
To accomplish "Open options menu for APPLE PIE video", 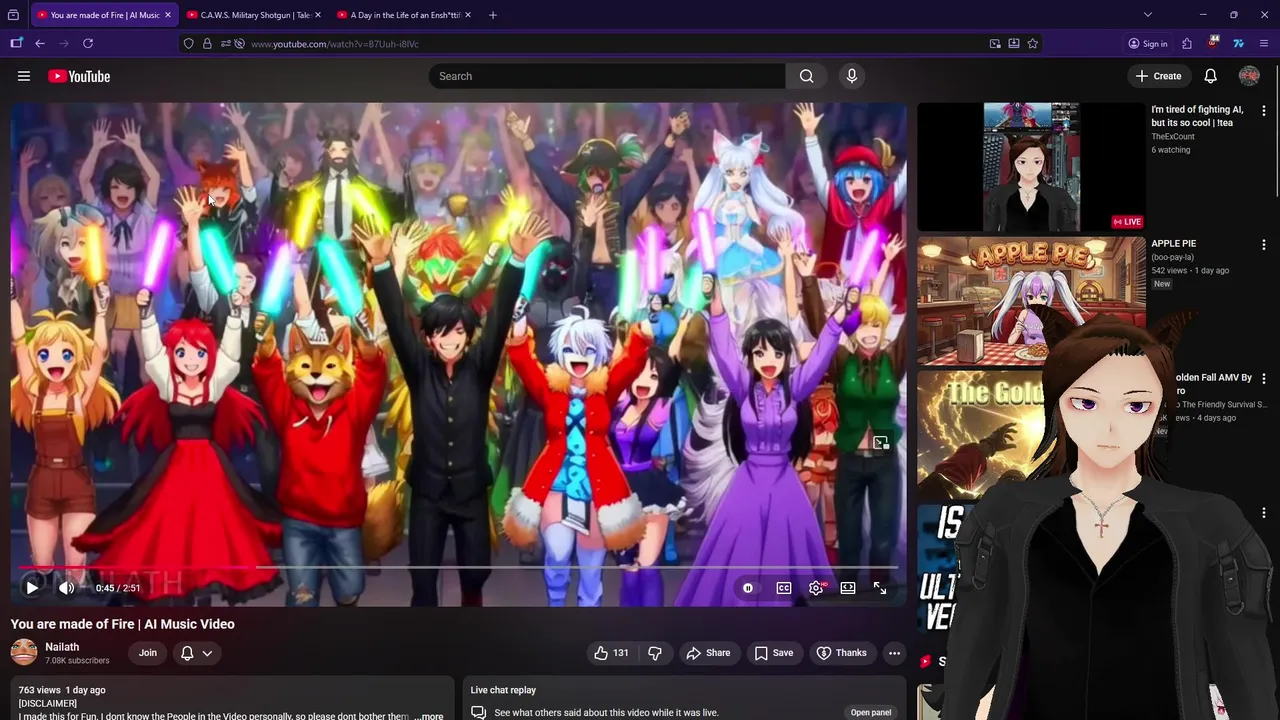I will 1264,245.
